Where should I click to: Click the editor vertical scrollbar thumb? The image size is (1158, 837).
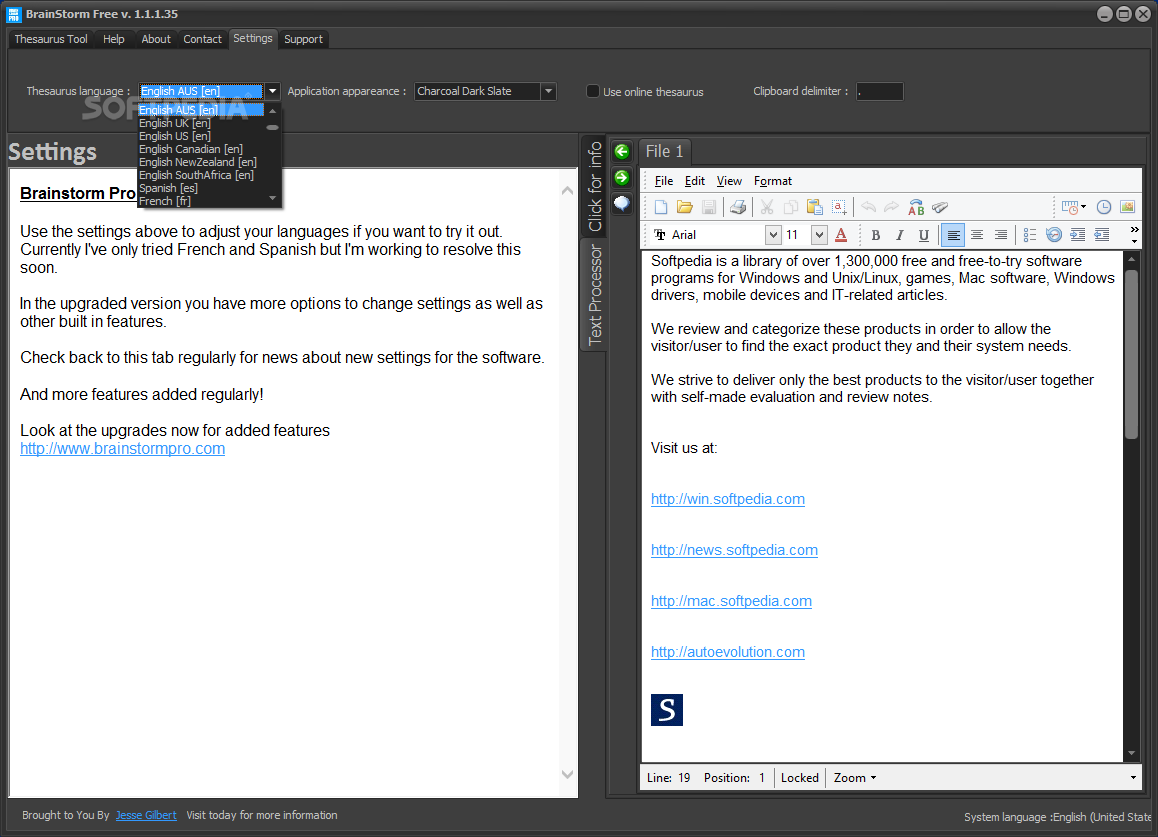(1131, 355)
